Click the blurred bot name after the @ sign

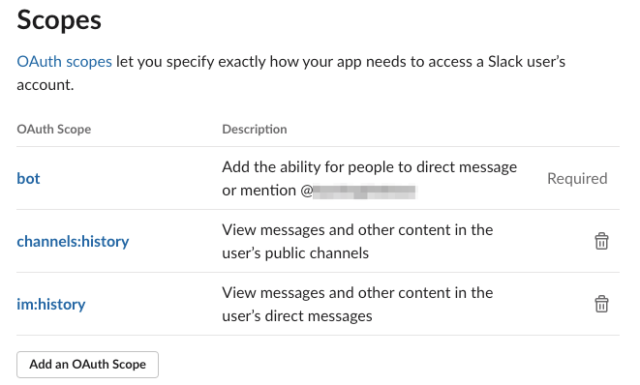click(364, 191)
